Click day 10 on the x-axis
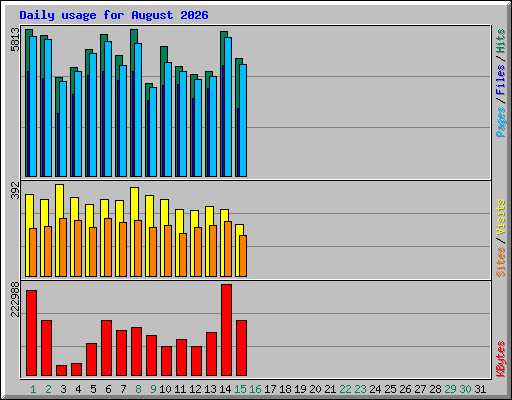 pyautogui.click(x=165, y=389)
